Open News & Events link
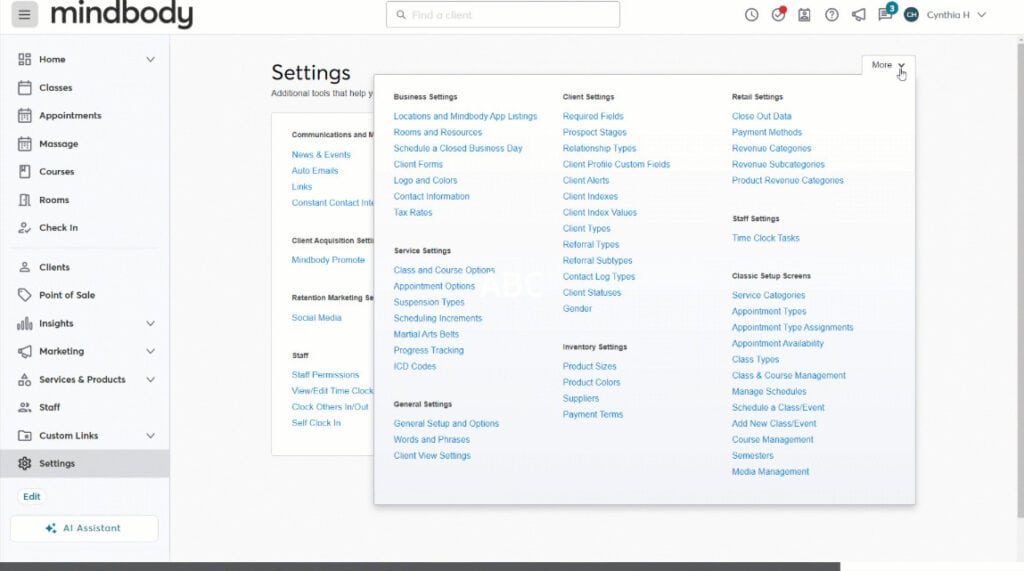This screenshot has height=571, width=1024. [321, 155]
